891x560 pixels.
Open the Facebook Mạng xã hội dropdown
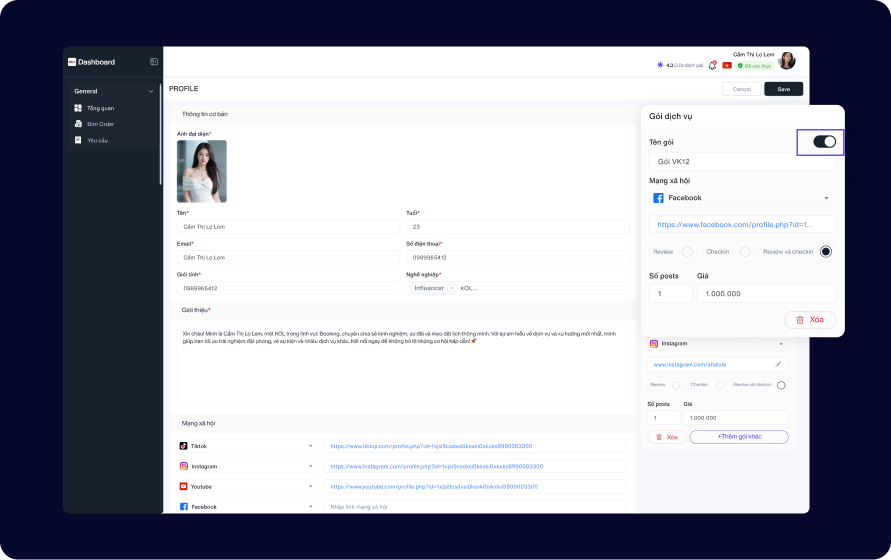742,198
